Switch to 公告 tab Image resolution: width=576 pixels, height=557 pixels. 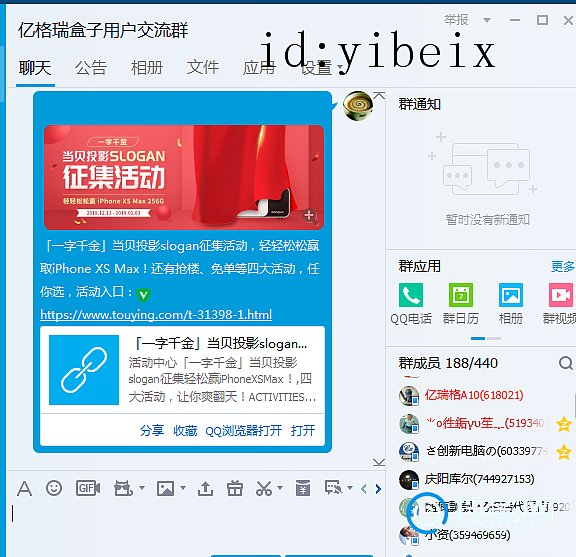click(91, 68)
